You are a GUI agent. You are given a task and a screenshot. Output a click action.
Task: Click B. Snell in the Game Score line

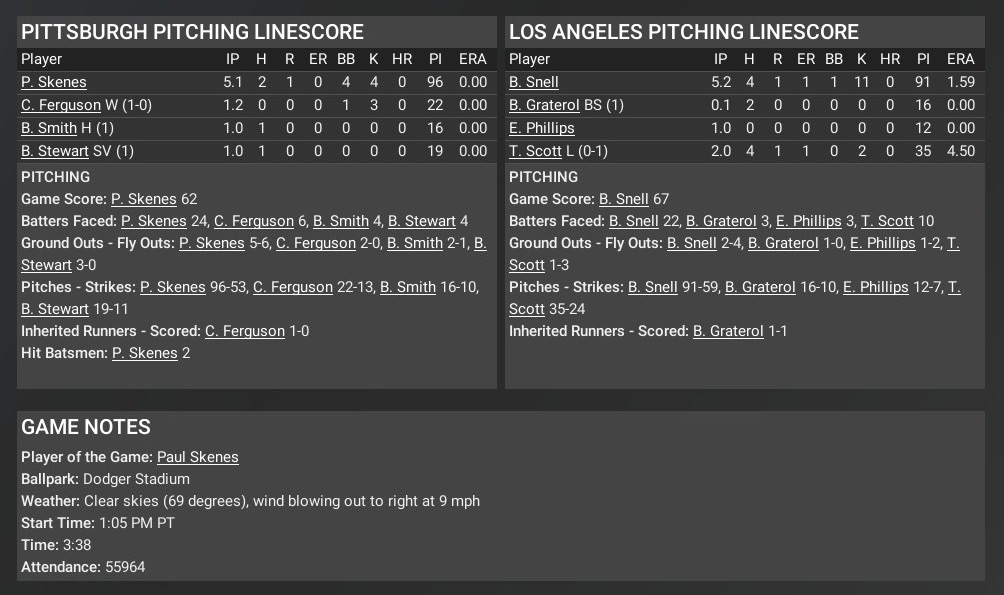623,199
